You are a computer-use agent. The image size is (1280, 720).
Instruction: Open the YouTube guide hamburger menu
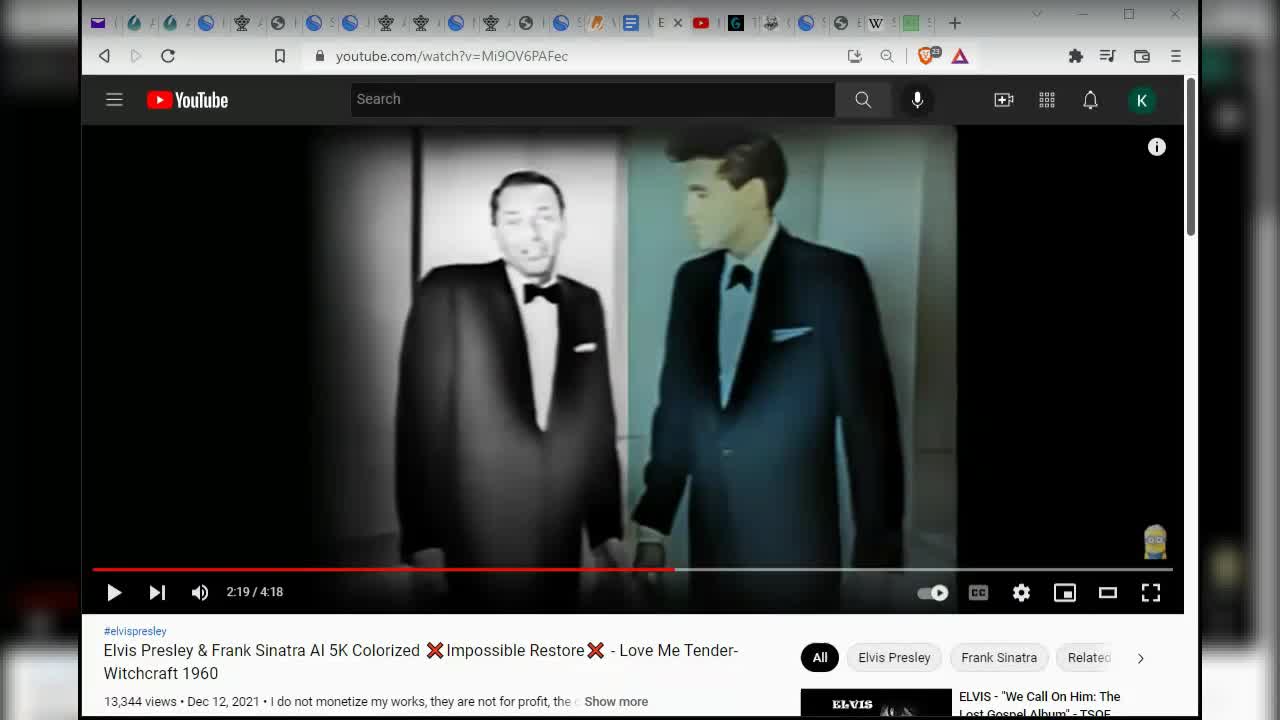[114, 100]
